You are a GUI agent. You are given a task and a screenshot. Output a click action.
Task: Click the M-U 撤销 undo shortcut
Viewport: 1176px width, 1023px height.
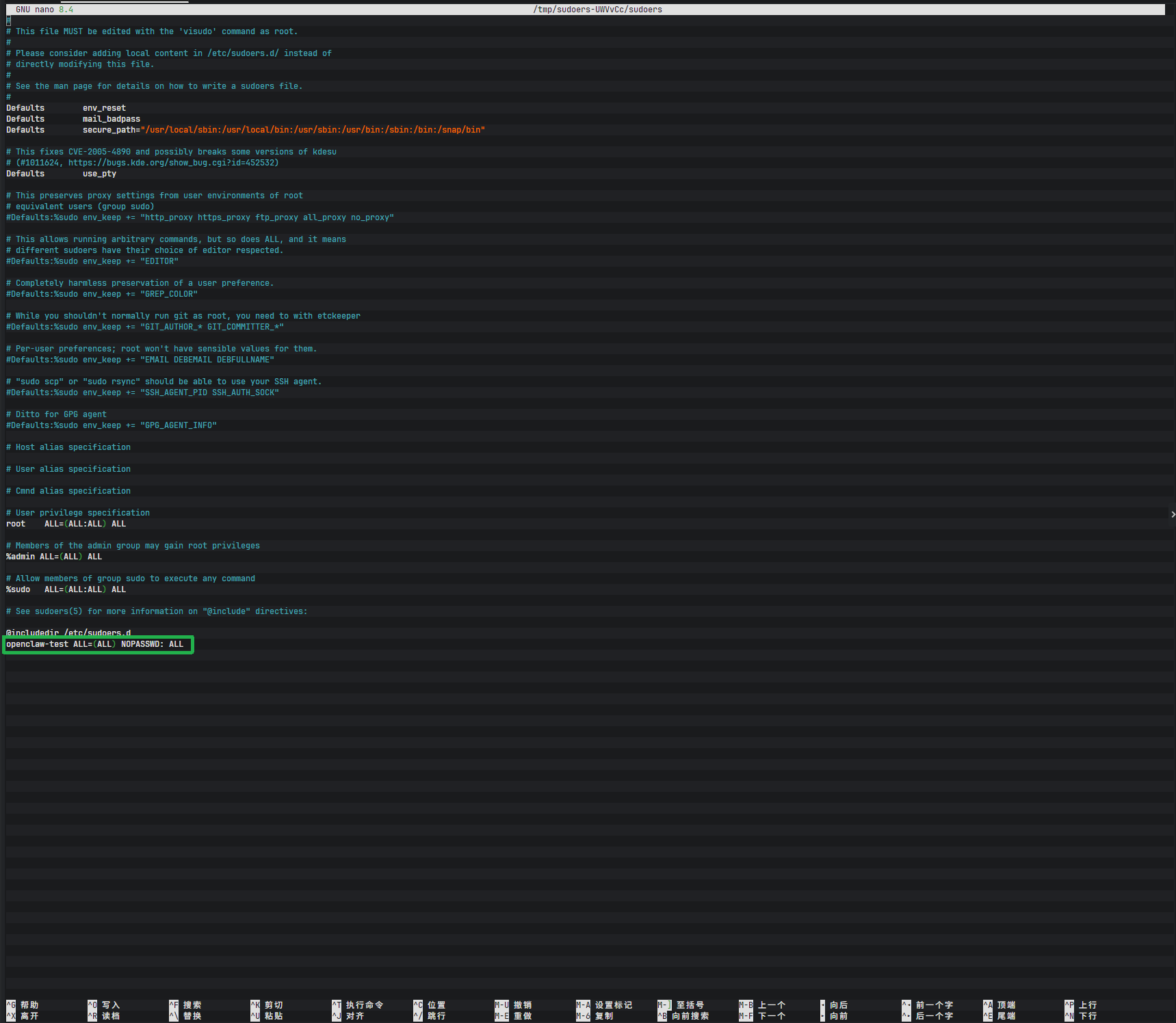[x=513, y=1005]
